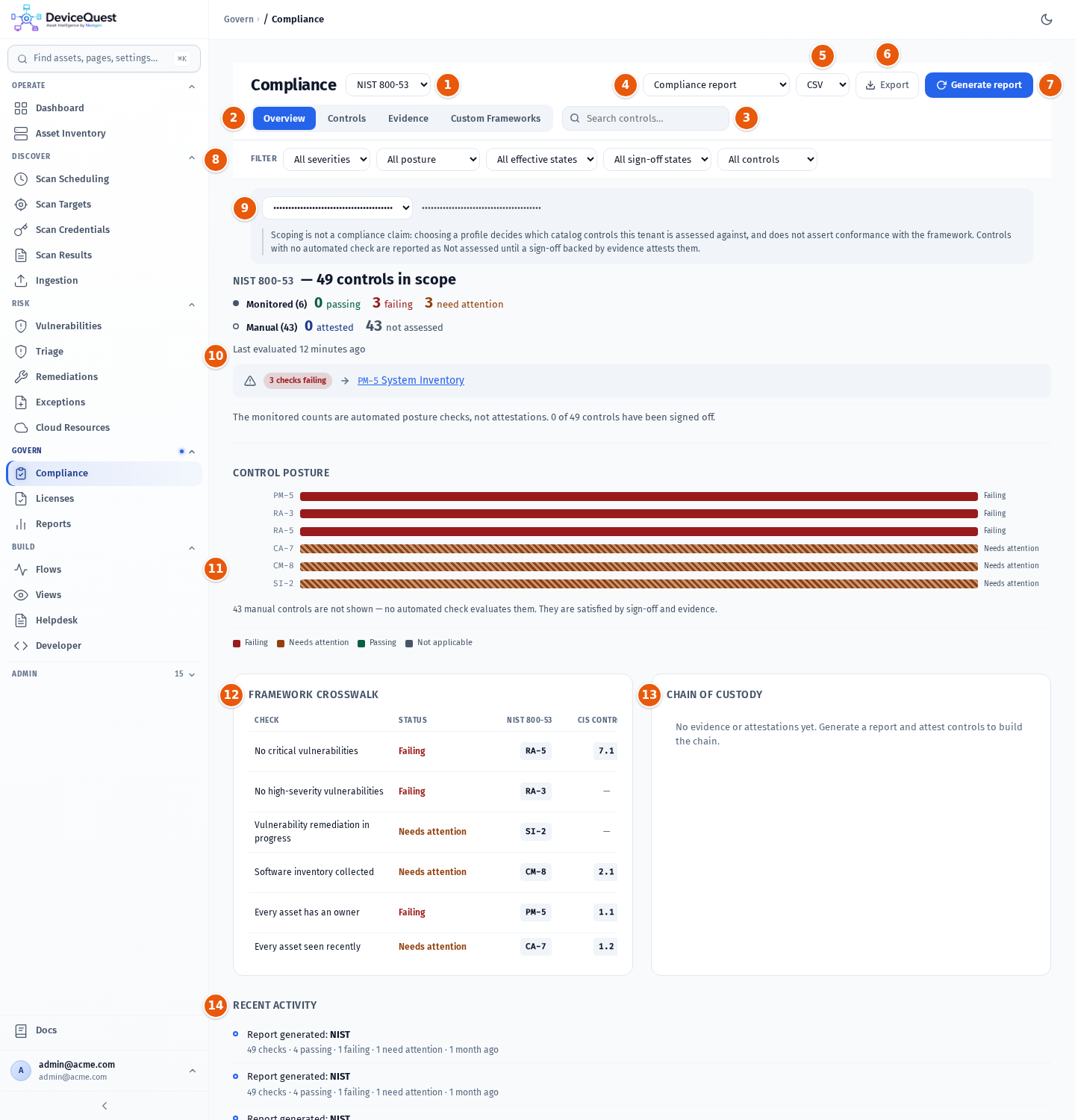Switch to the Custom Frameworks tab
This screenshot has width=1075, height=1120.
[x=496, y=119]
